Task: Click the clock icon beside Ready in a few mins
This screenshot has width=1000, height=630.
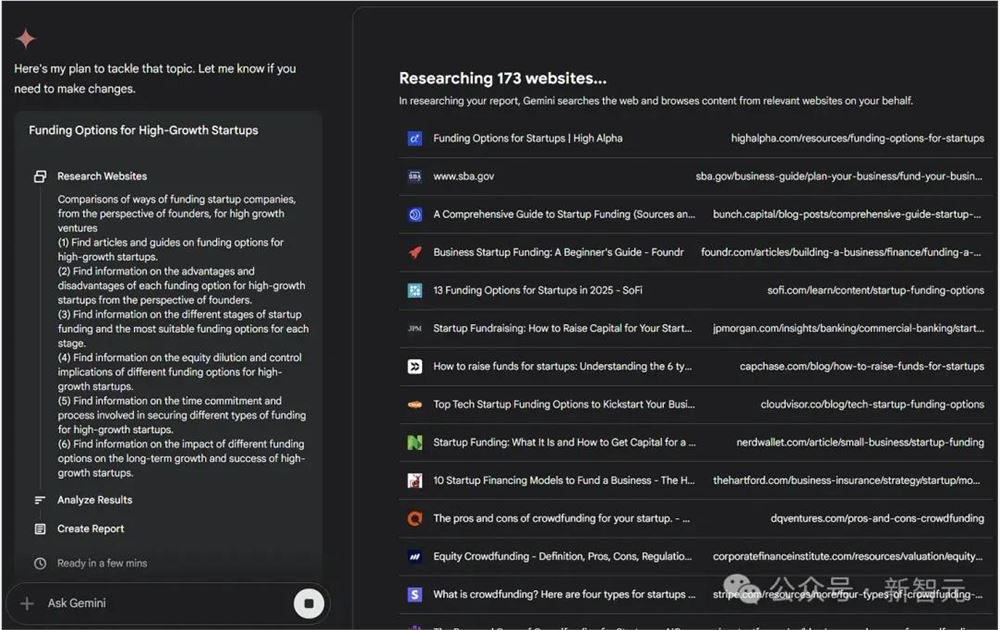Action: pyautogui.click(x=40, y=563)
